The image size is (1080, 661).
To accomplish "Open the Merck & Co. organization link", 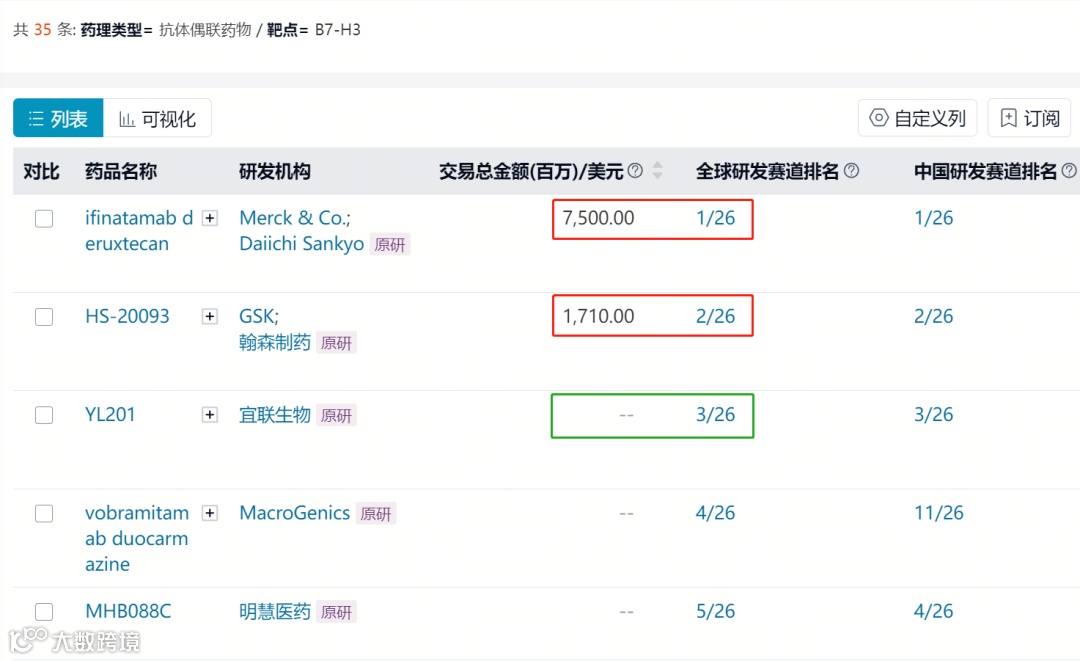I will point(293,218).
